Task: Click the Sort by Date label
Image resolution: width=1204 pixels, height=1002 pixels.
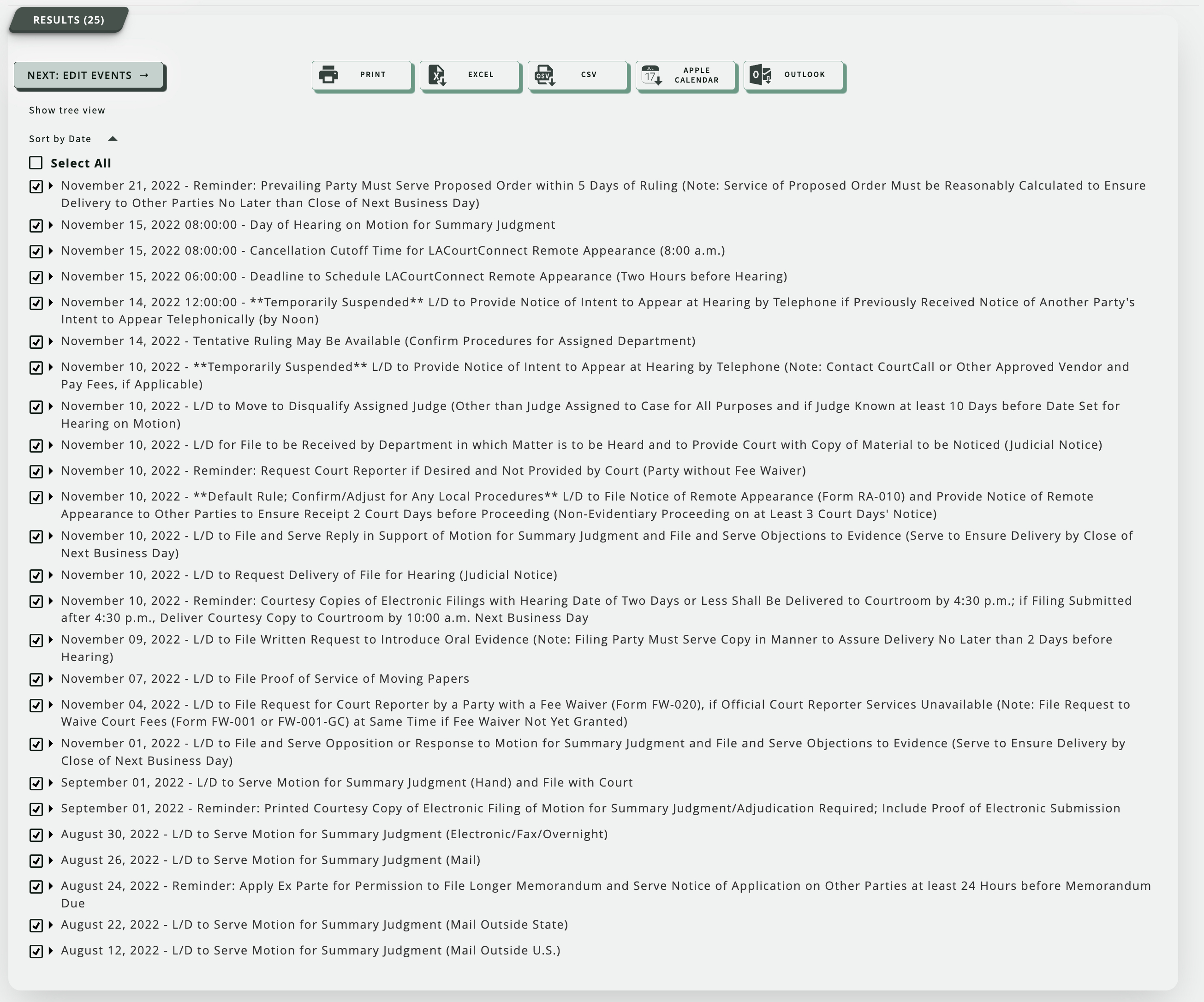Action: pos(60,139)
